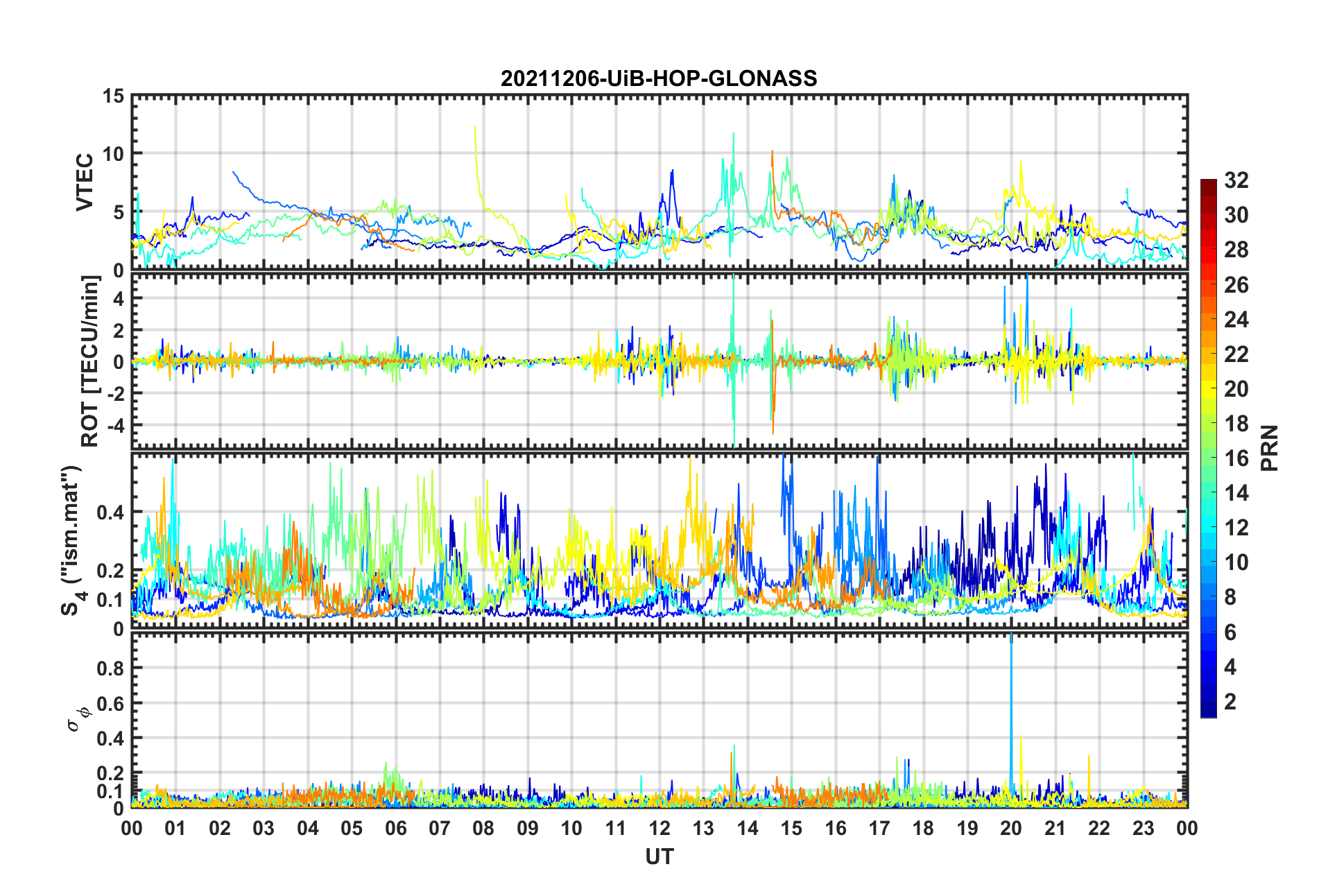1319x896 pixels.
Task: Click ROT axis tick label -4
Action: click(x=114, y=424)
